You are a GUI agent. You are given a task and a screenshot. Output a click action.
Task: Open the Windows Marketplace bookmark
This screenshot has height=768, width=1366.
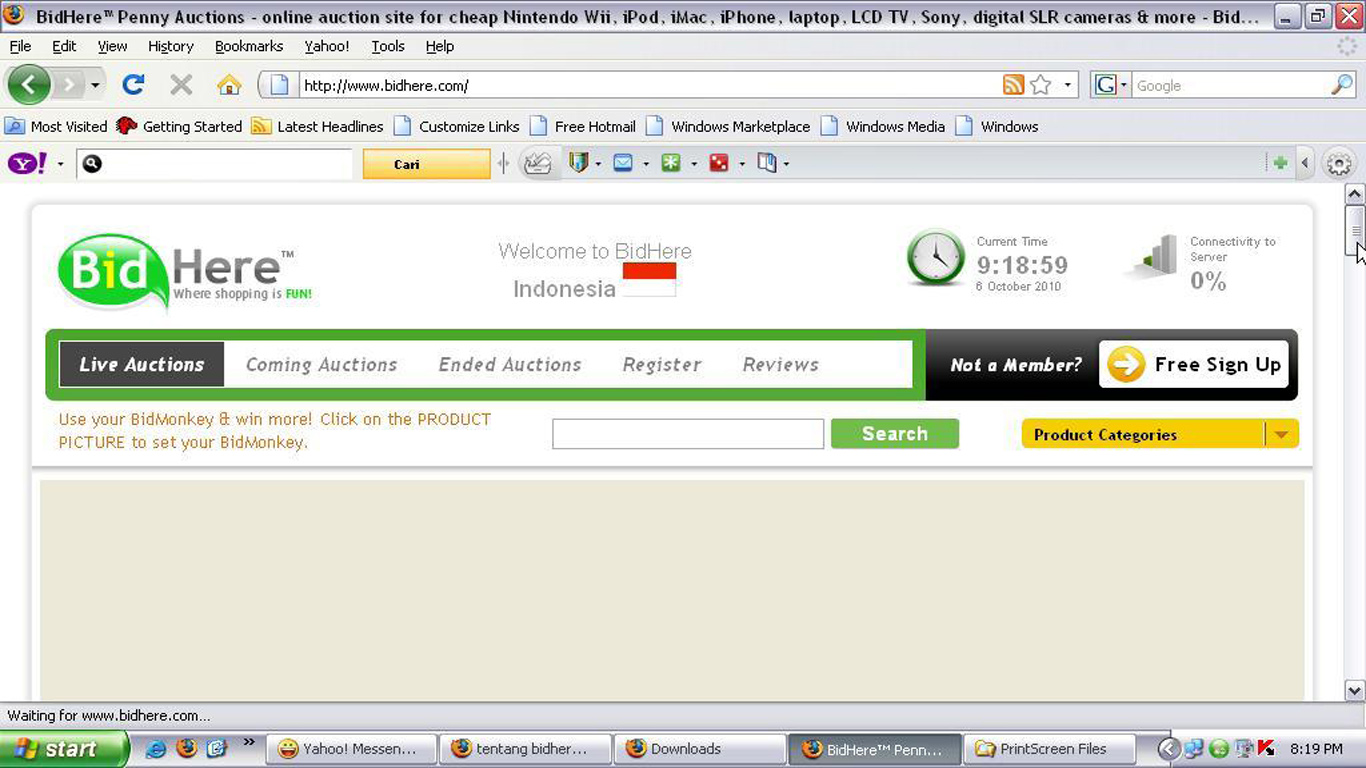coord(728,126)
